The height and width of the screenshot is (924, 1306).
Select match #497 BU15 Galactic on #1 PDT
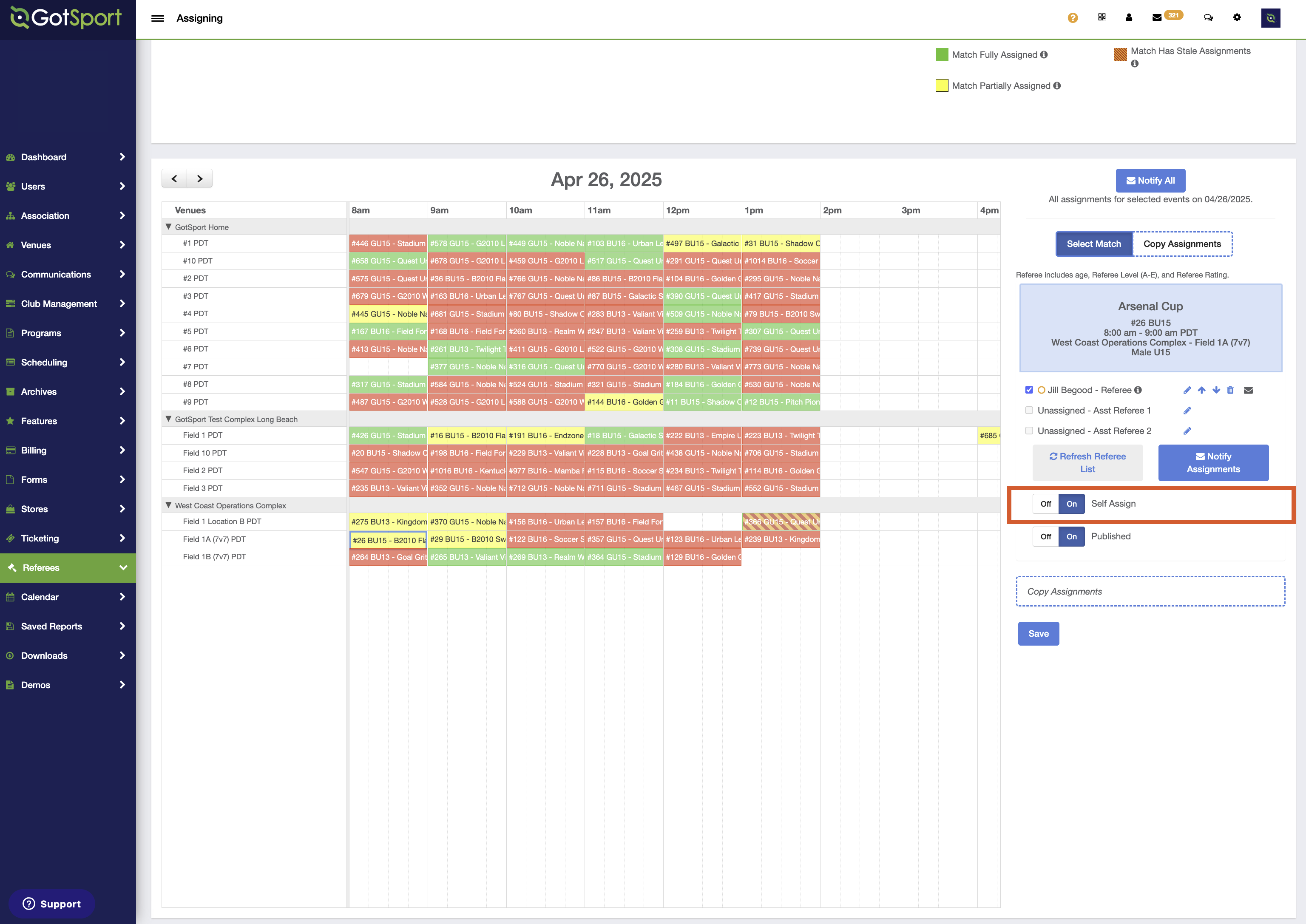[x=702, y=244]
